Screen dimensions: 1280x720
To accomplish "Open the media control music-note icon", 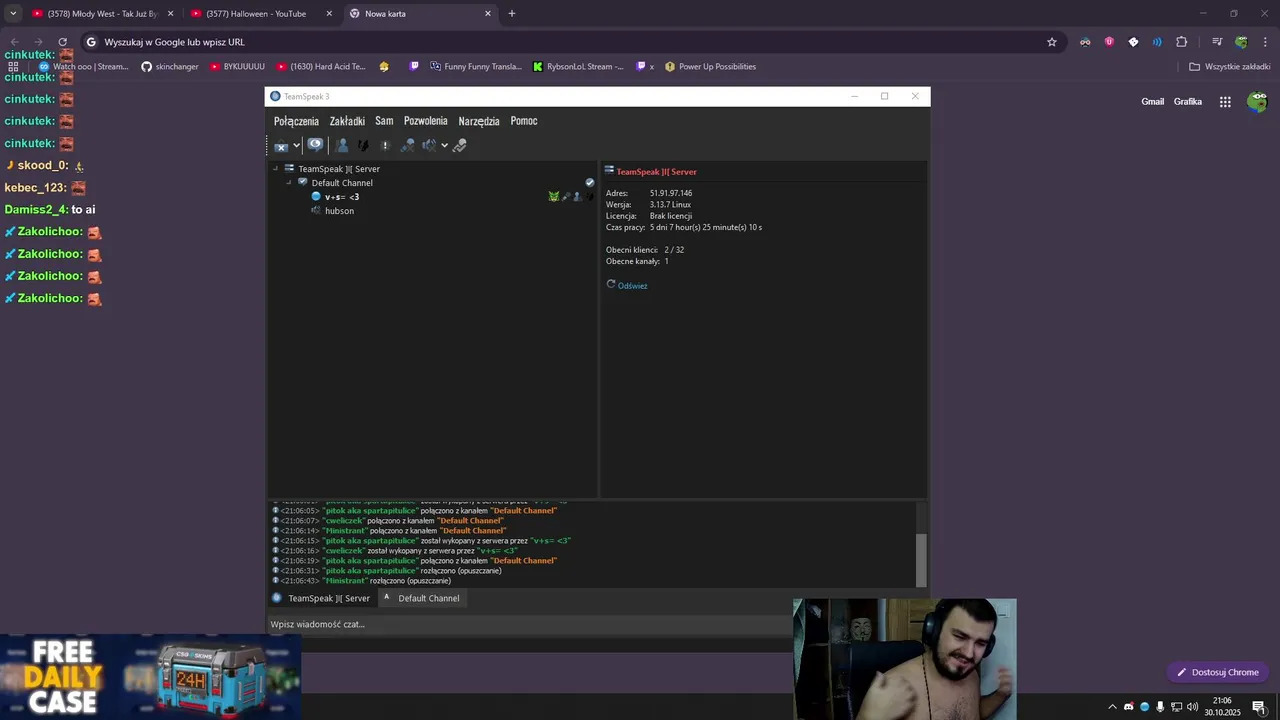I will coord(1217,42).
